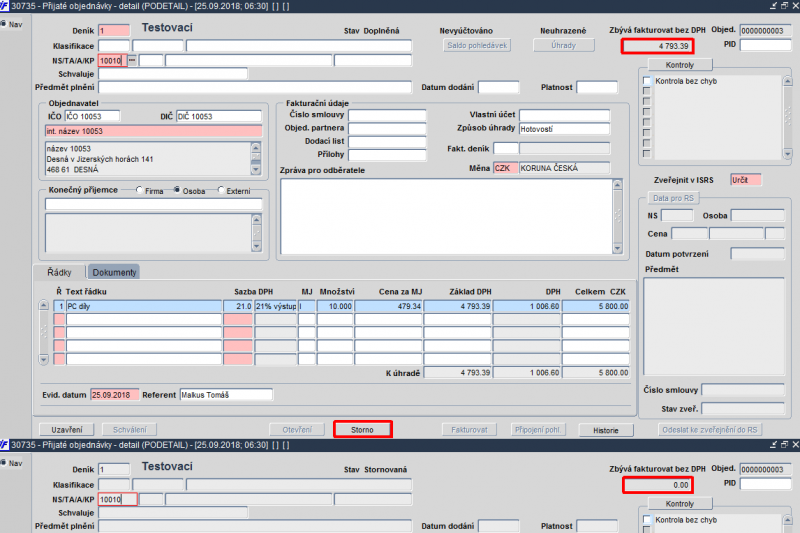Click the ellipsis lookup button beside NS/TA/A/KP
Screen dimensions: 800x533
click(132, 61)
